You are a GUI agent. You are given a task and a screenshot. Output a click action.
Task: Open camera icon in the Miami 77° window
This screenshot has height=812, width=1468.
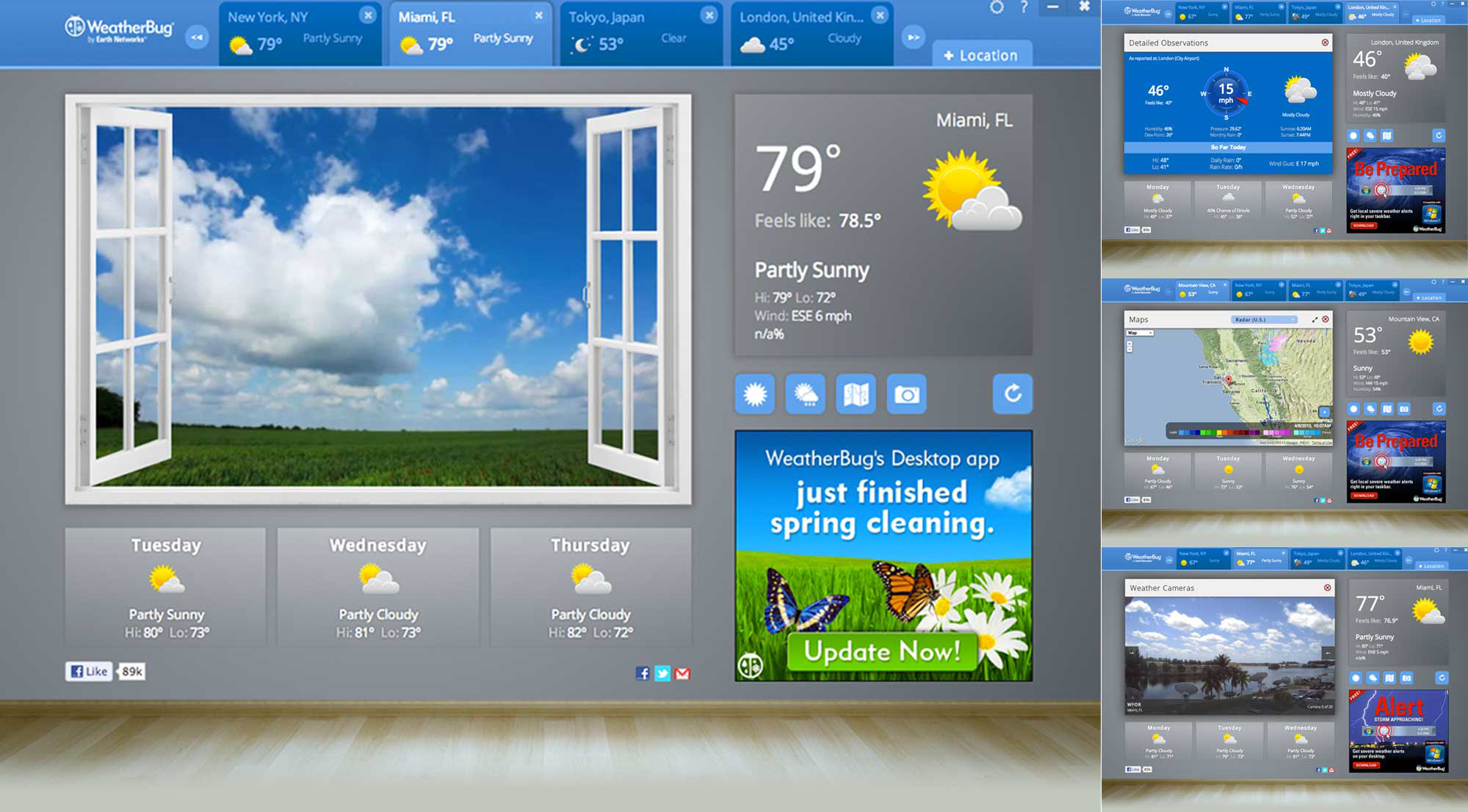(x=1406, y=678)
